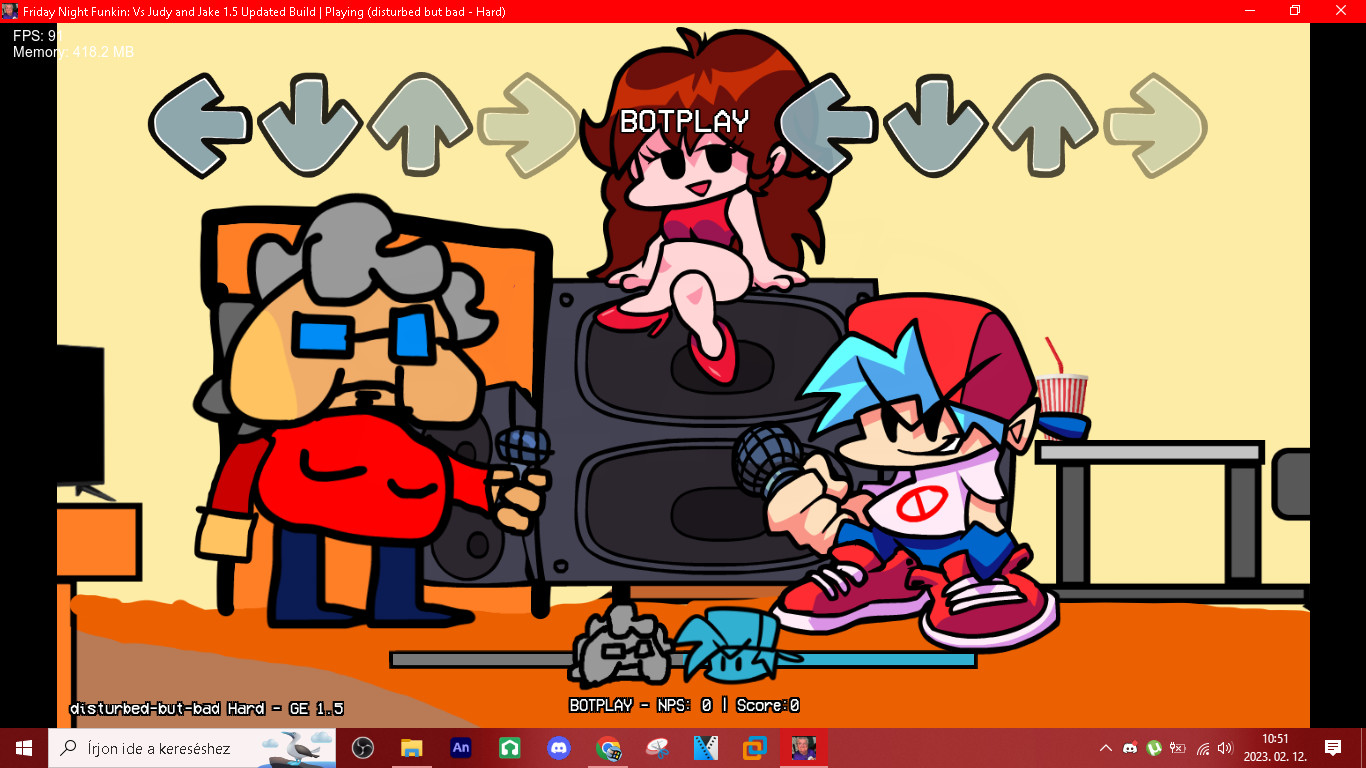This screenshot has width=1366, height=768.
Task: Click the BOTPLAY text at top
Action: (684, 122)
